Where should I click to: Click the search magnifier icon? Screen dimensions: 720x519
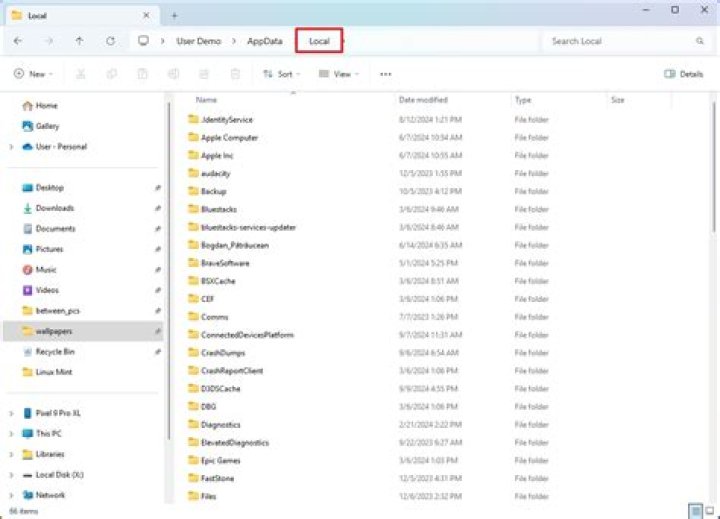[x=700, y=41]
